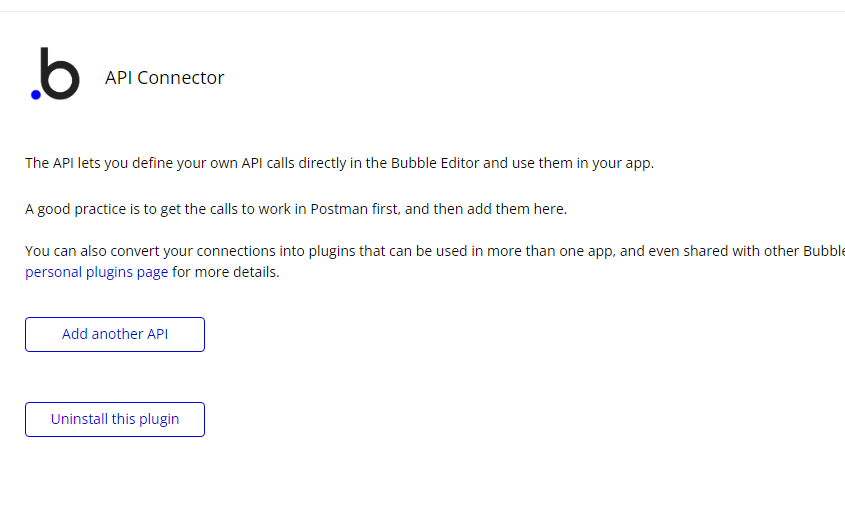Click the blue dot in Bubble logo
Screen dimensions: 845x513
click(x=36, y=95)
